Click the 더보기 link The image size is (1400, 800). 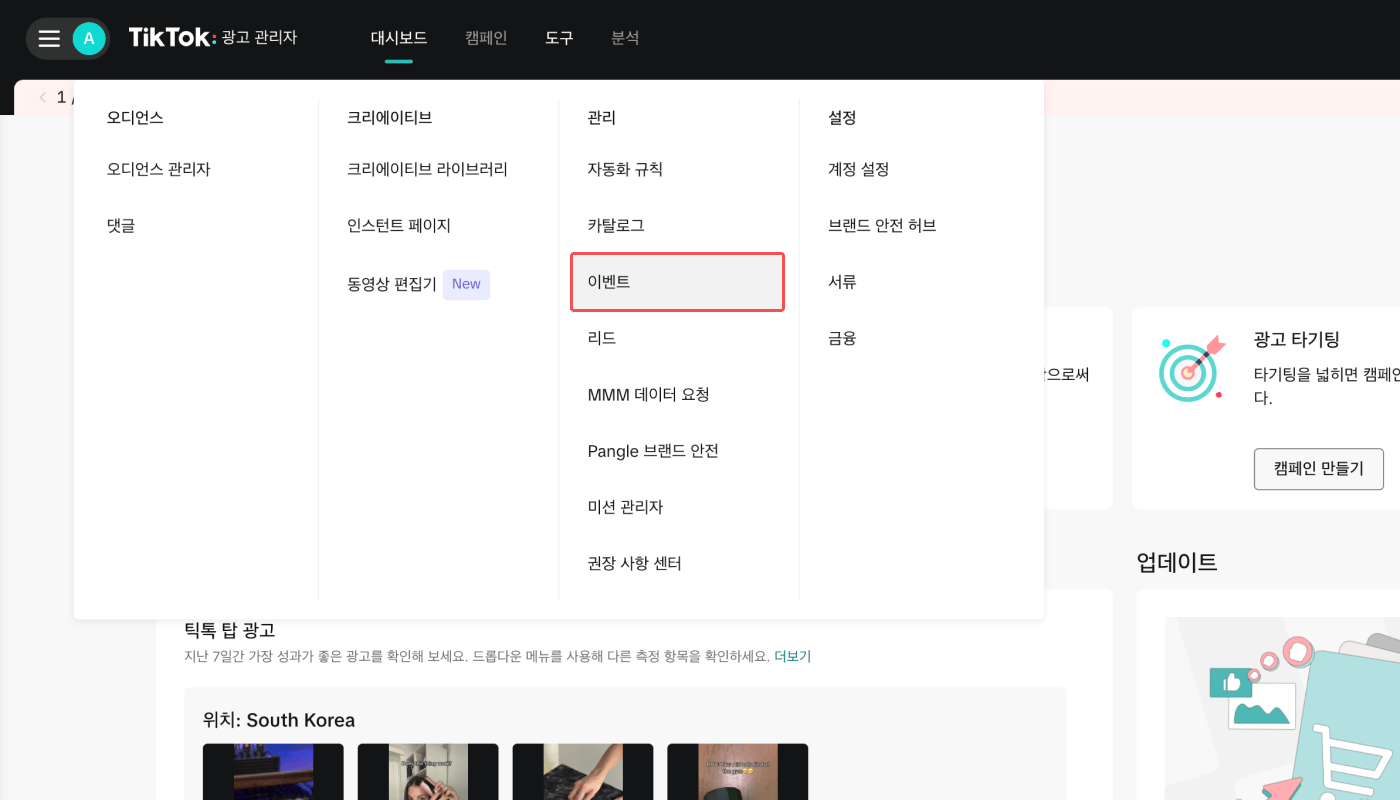click(793, 657)
